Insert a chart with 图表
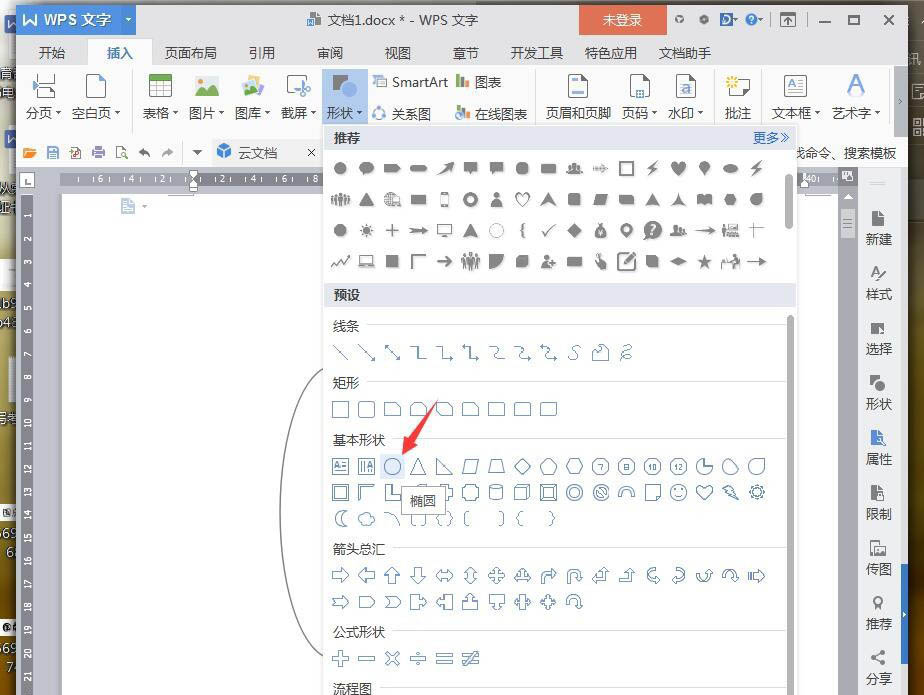The height and width of the screenshot is (695, 924). (x=479, y=82)
